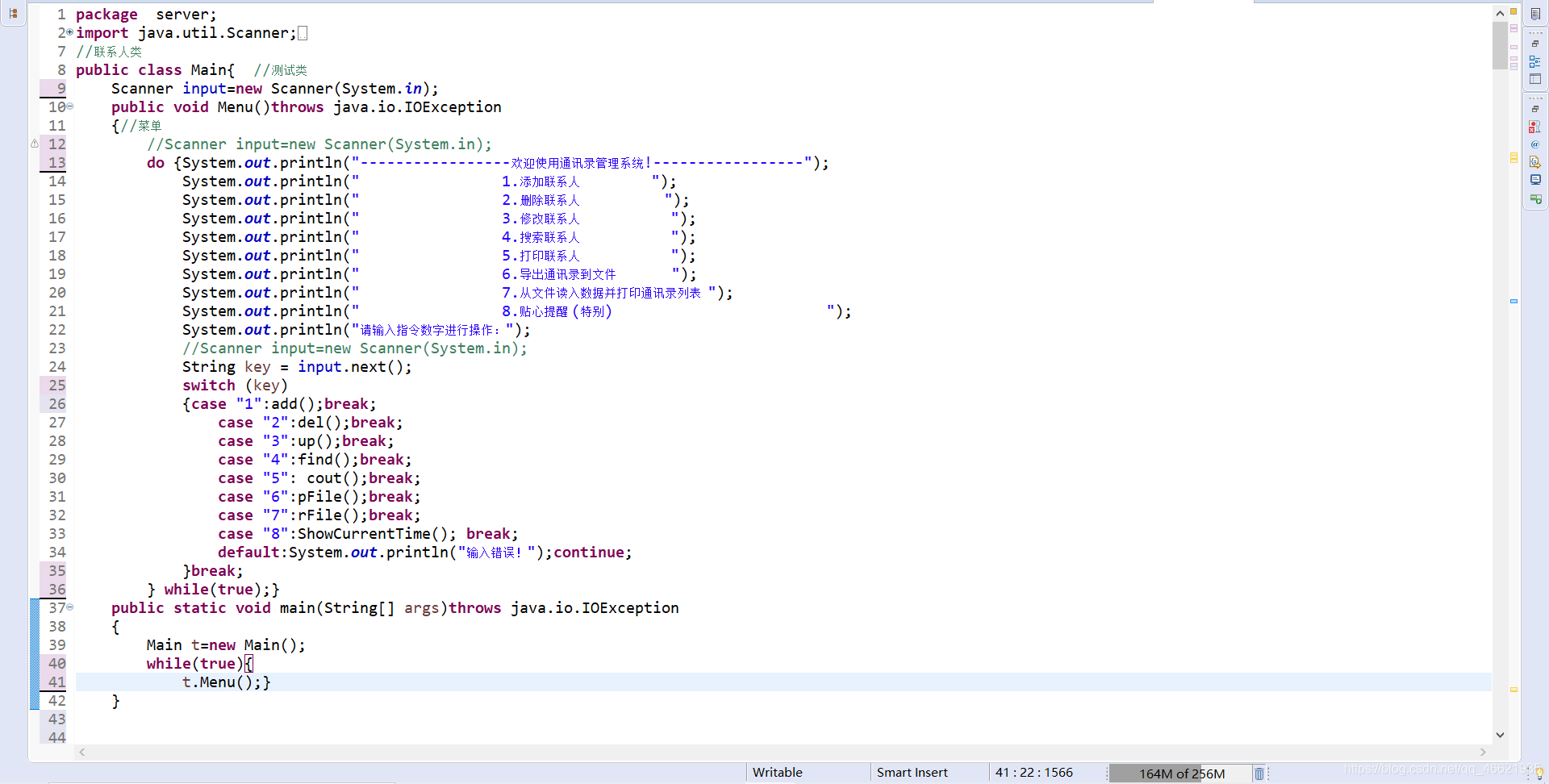Image resolution: width=1549 pixels, height=784 pixels.
Task: Click line number 25 in gutter
Action: [x=56, y=386]
